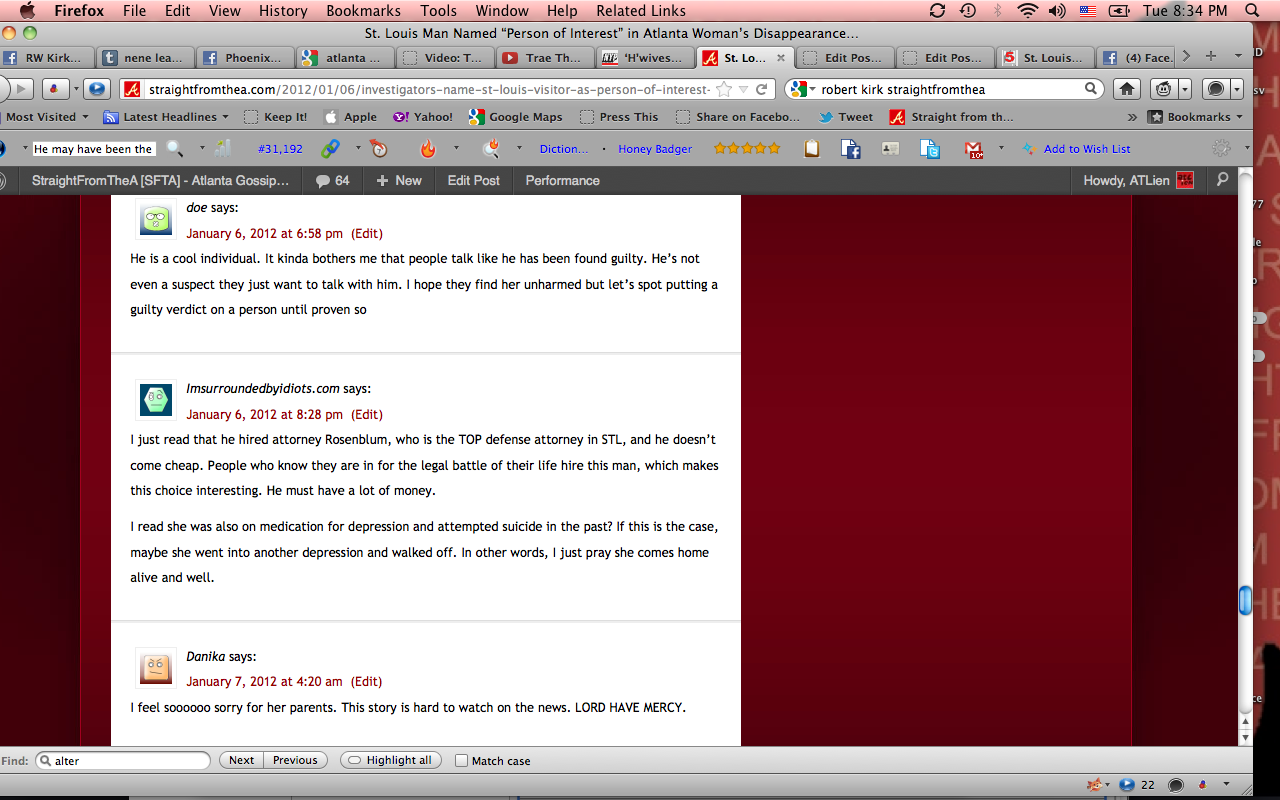
Task: Click the Facebook share icon in the toolbar
Action: click(851, 149)
